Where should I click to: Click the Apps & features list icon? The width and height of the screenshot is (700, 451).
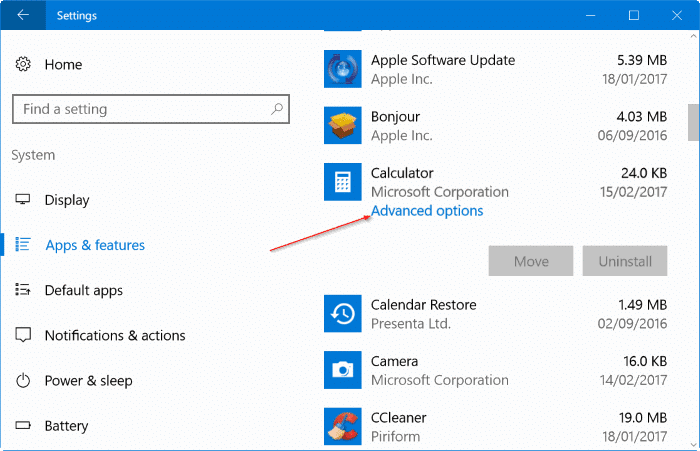(23, 244)
